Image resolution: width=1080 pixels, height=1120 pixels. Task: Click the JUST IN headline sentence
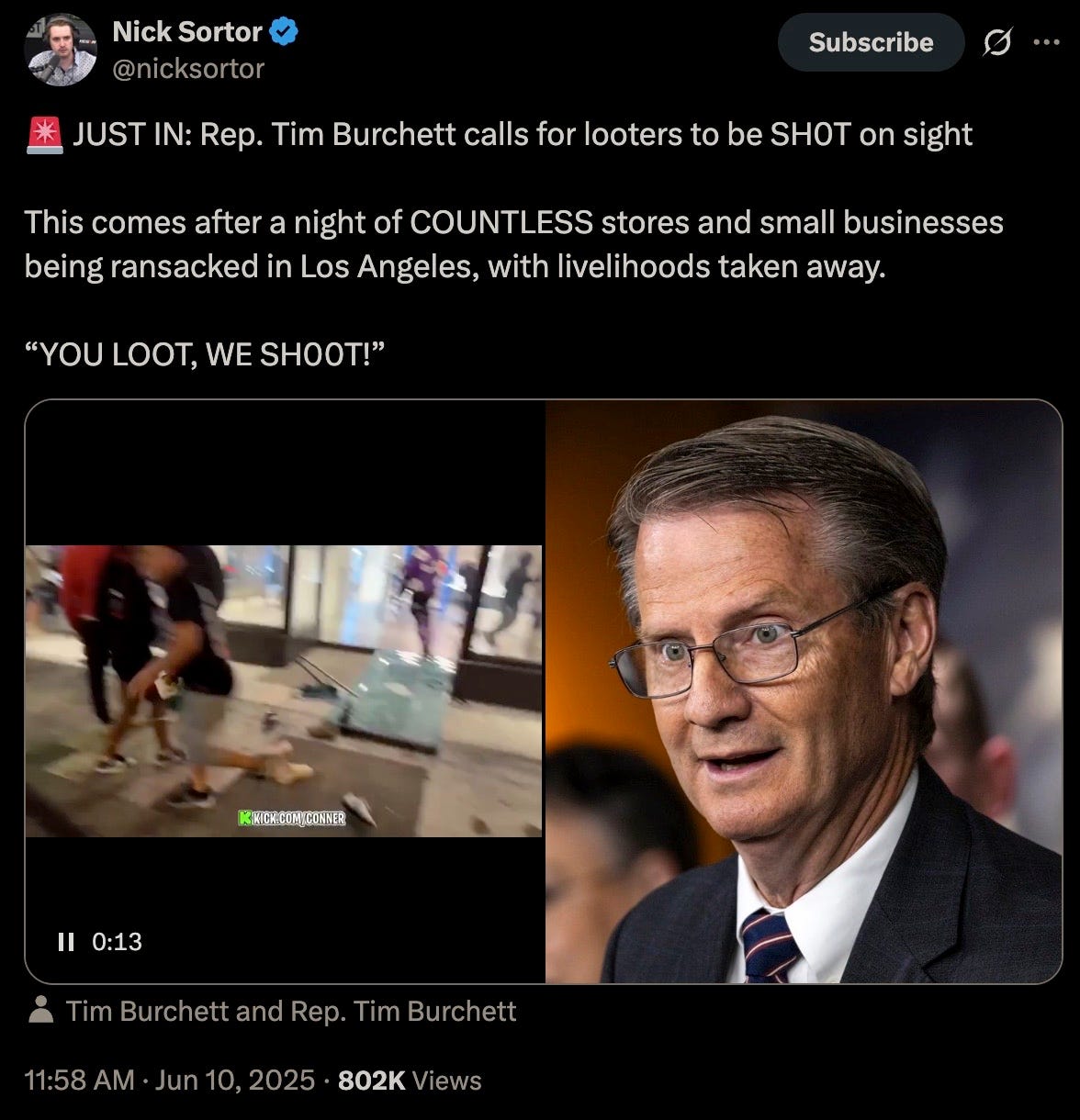pyautogui.click(x=522, y=134)
